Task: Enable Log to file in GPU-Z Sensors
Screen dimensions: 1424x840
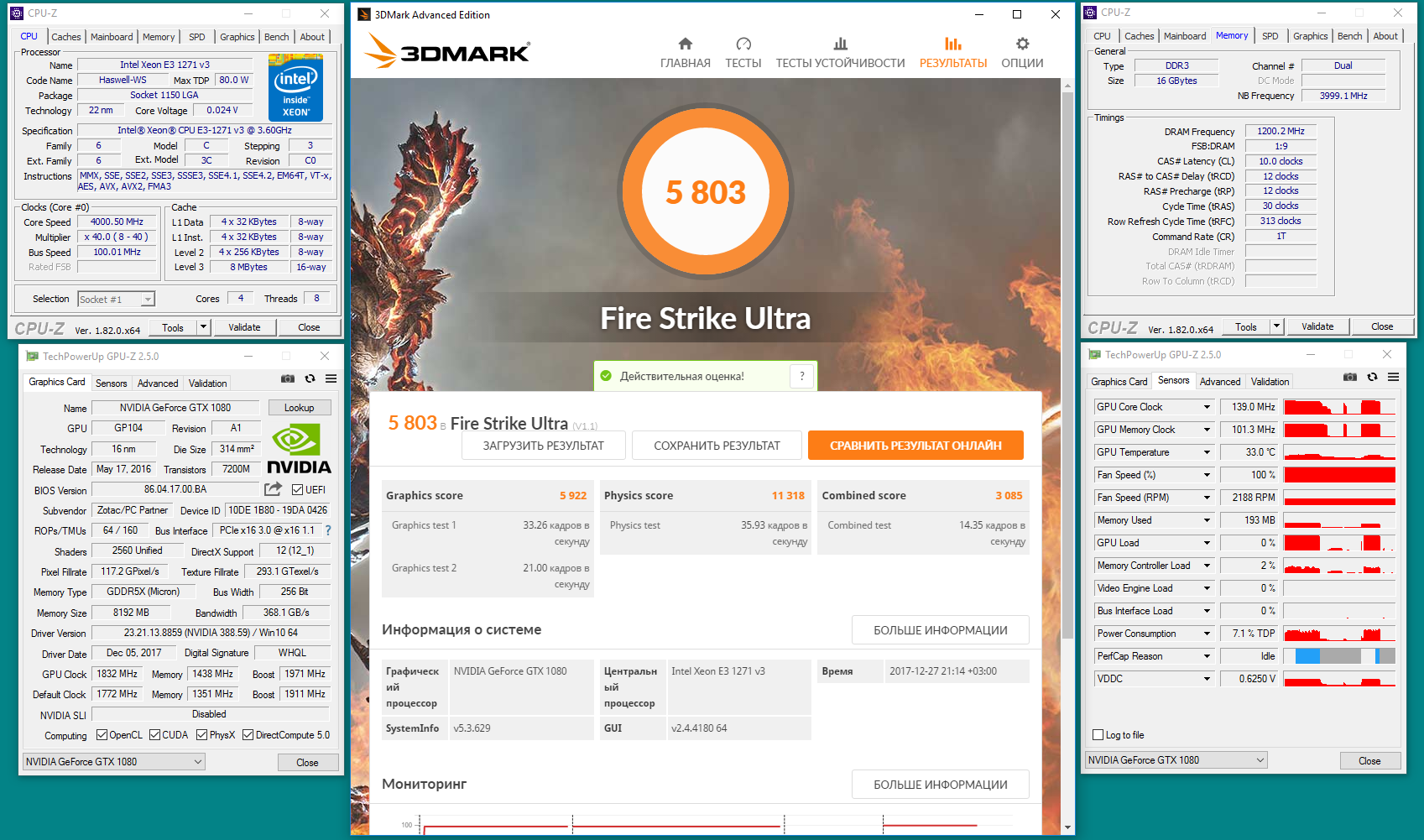Action: pos(1098,735)
